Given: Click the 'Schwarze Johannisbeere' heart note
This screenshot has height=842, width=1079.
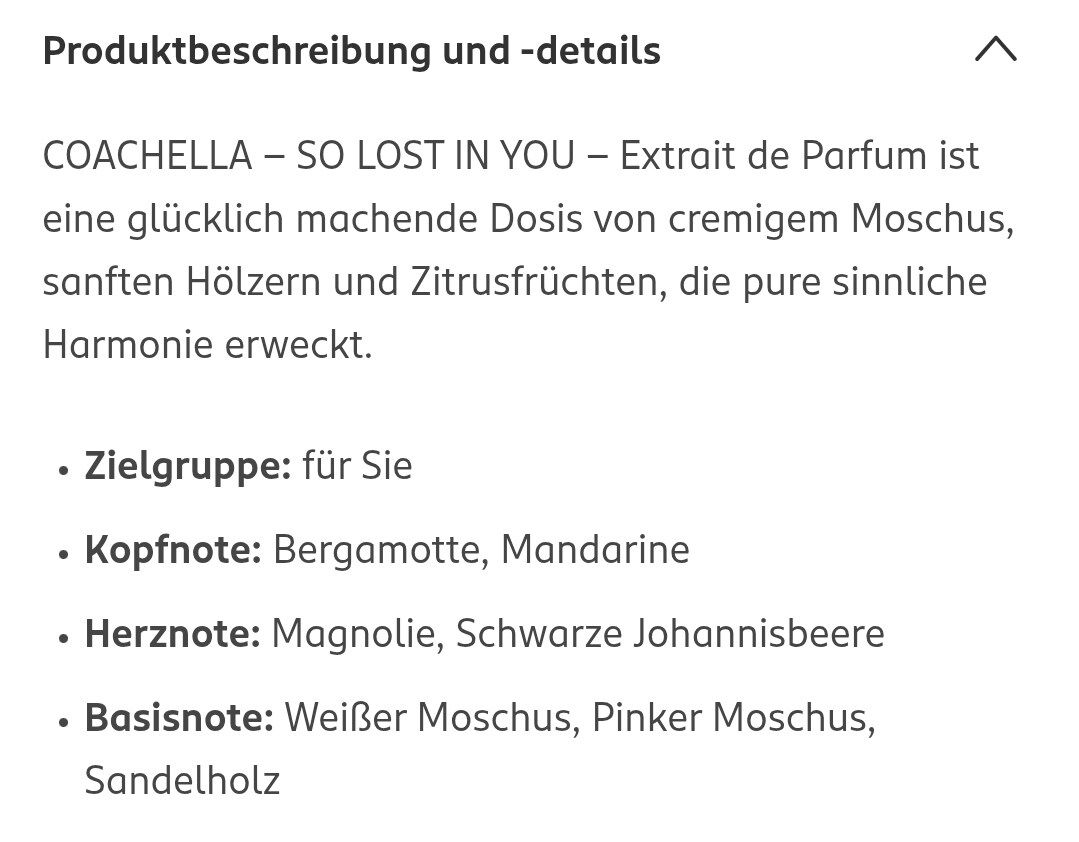Looking at the screenshot, I should tap(670, 634).
